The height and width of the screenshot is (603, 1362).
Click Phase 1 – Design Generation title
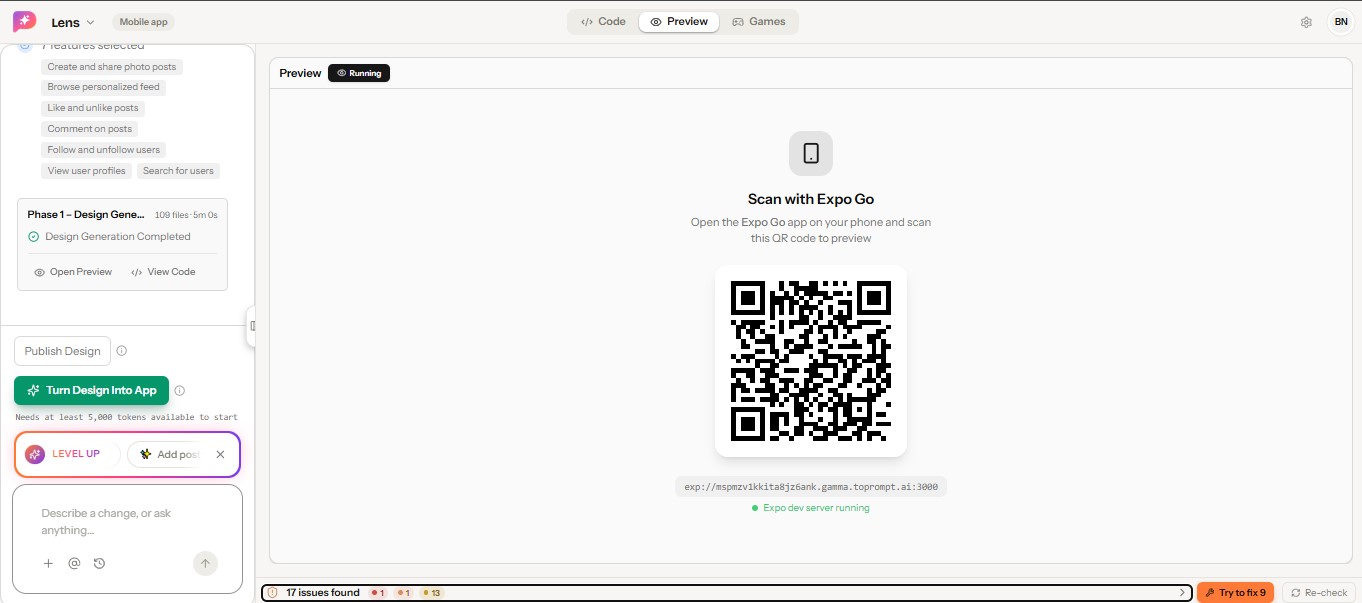click(86, 215)
